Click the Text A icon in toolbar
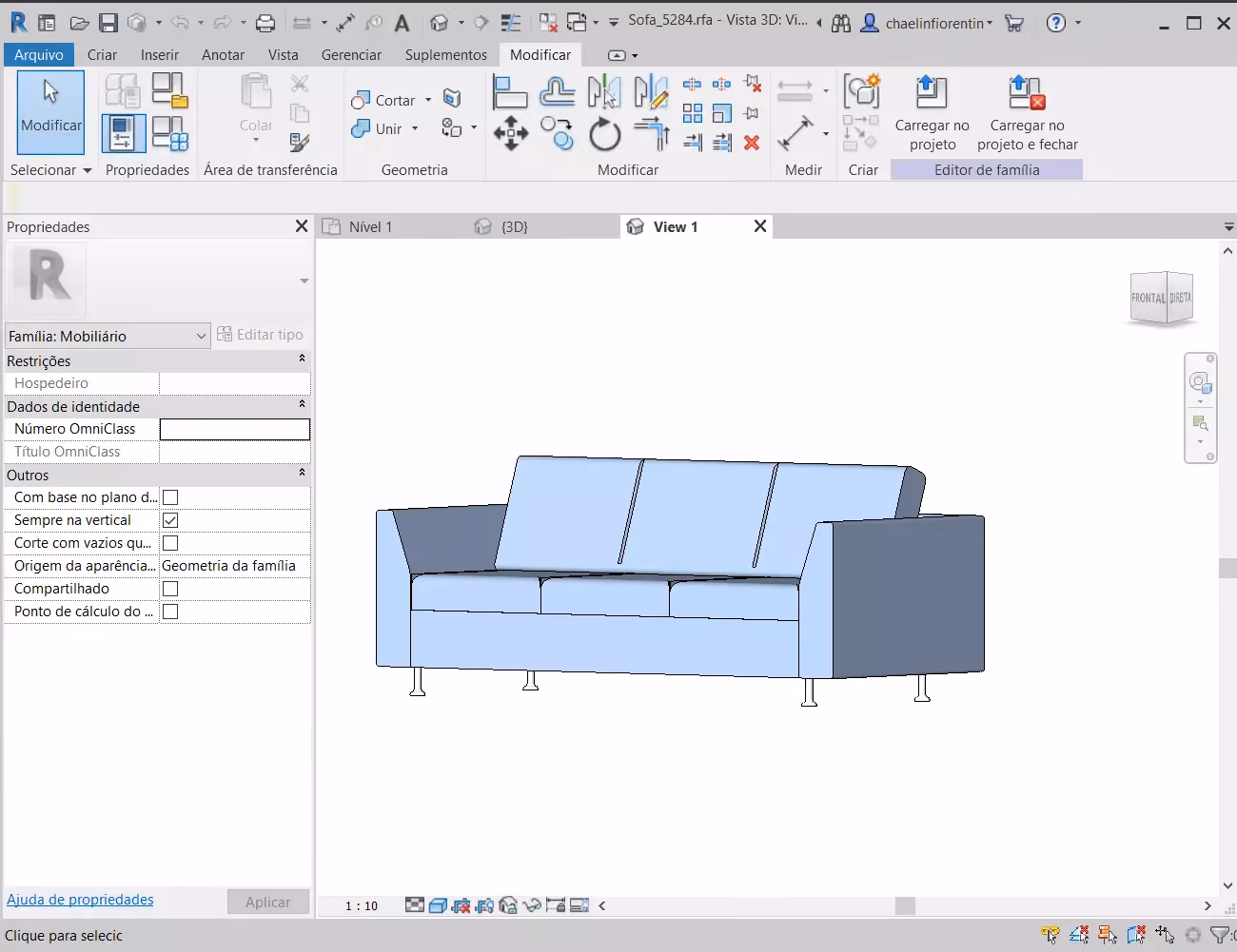This screenshot has height=952, width=1237. pos(402,23)
